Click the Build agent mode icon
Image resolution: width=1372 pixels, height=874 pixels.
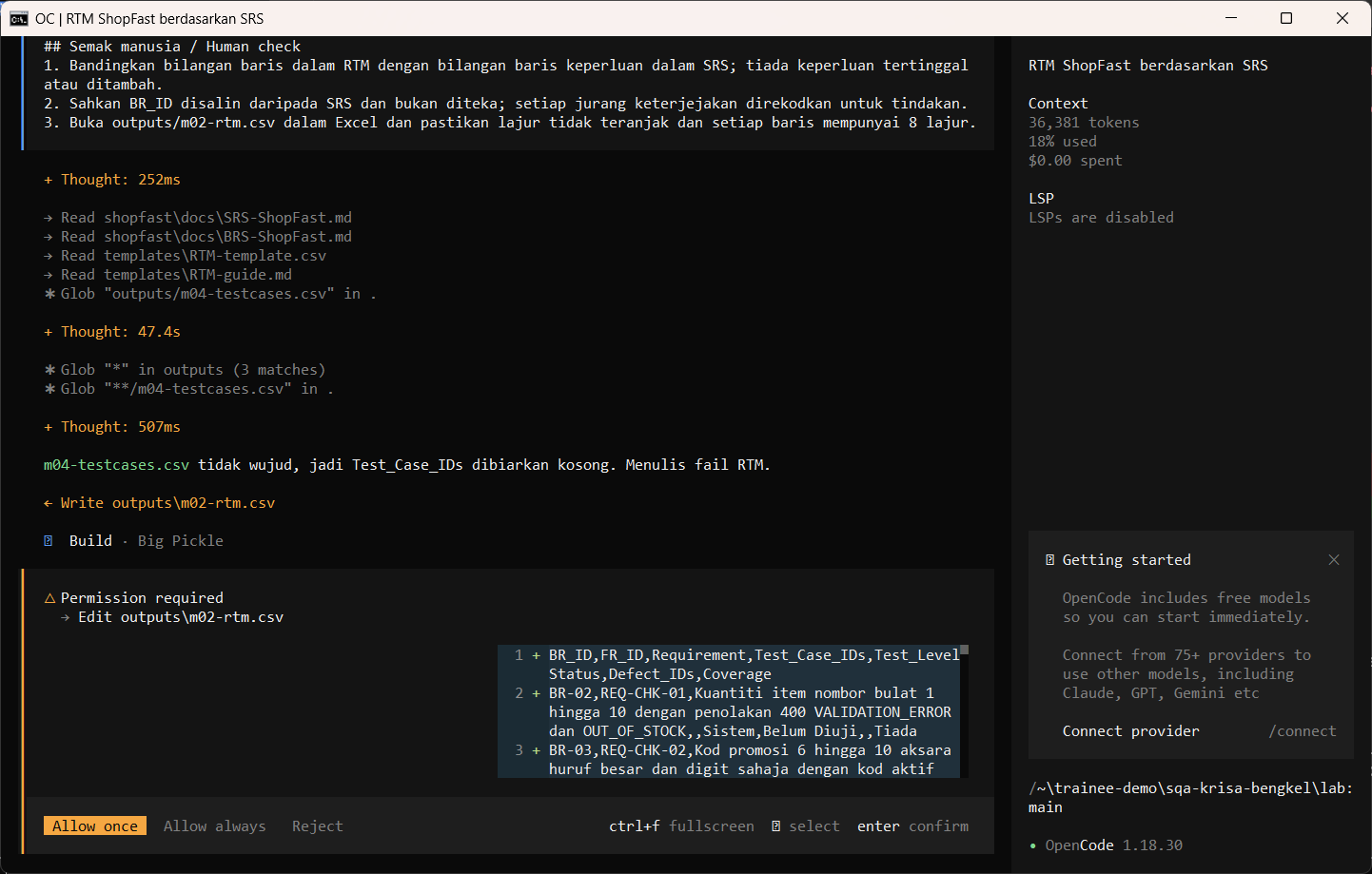click(48, 540)
